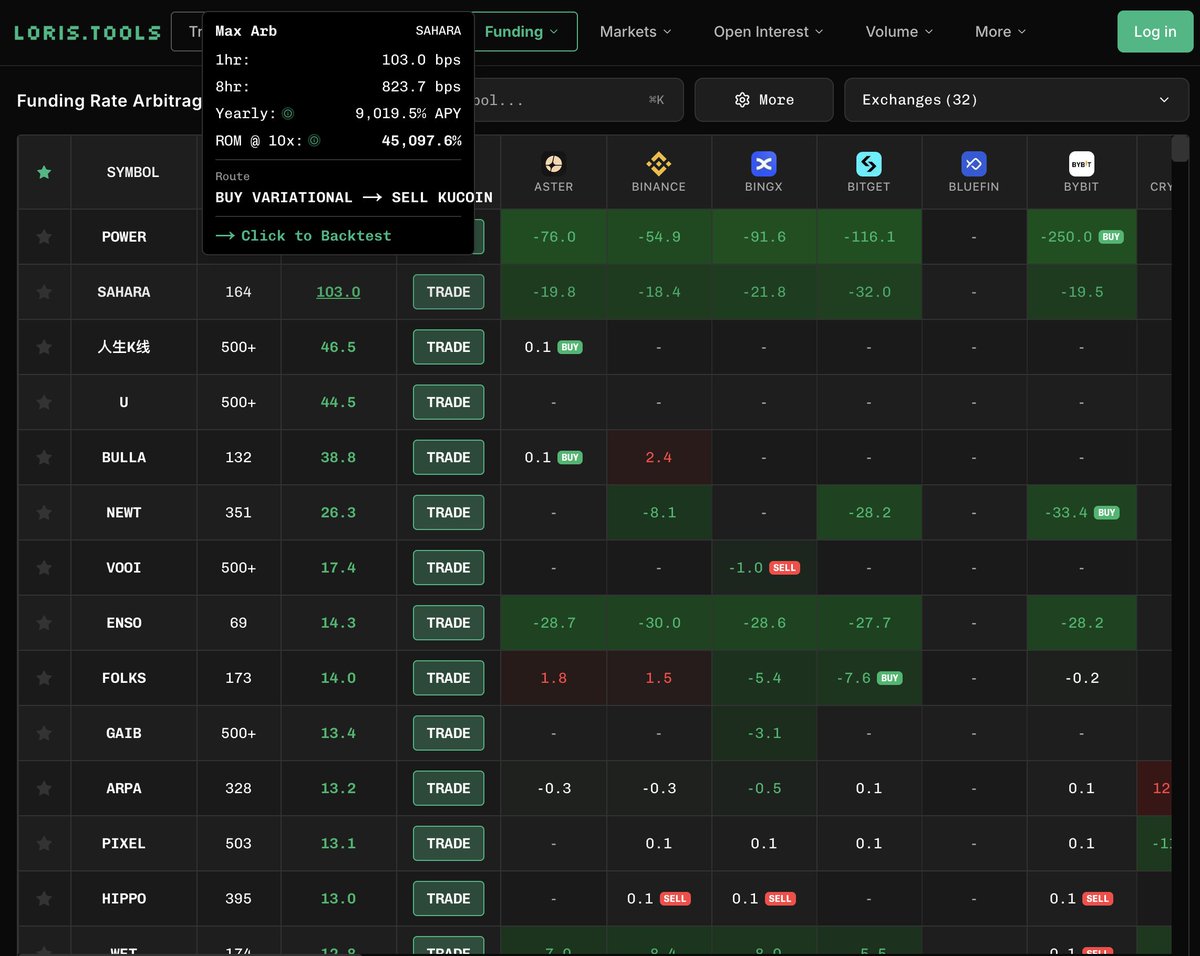The width and height of the screenshot is (1200, 956).
Task: Click the -28.2 Bitget cell for NEWT
Action: (x=869, y=512)
